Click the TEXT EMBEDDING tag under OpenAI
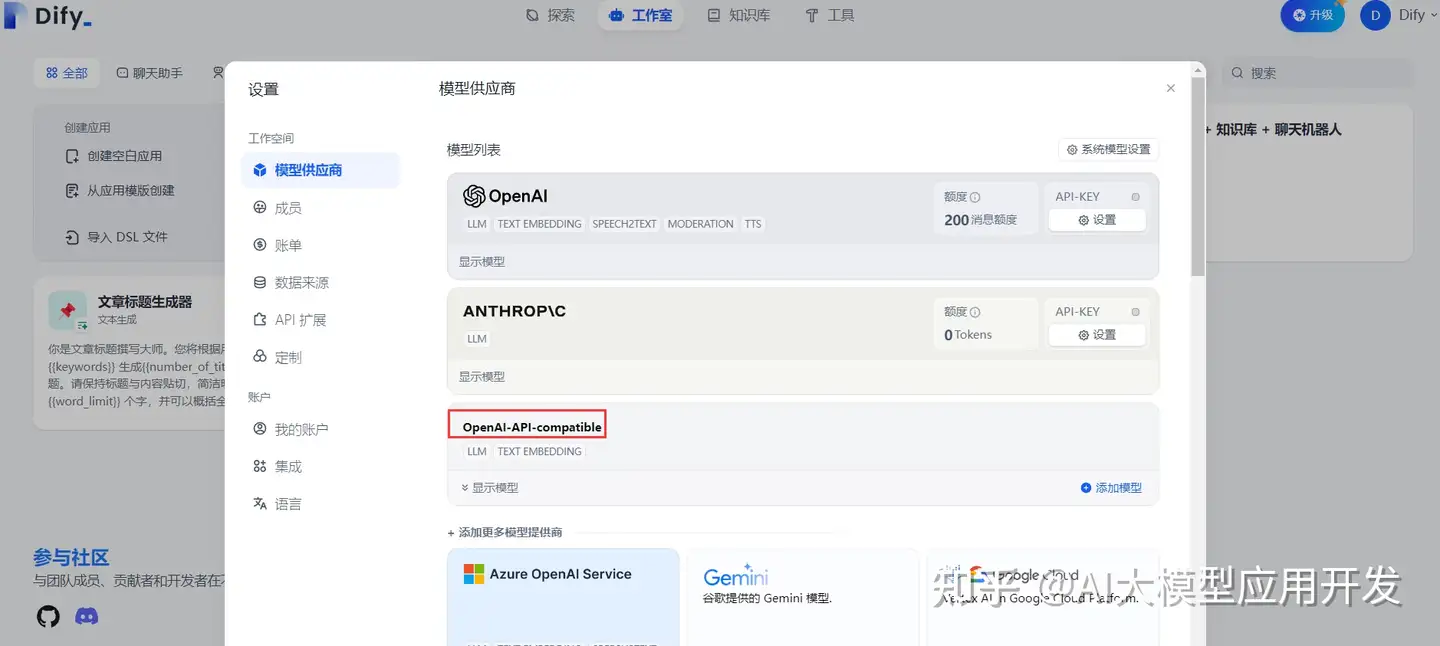Screen dimensions: 1440x646 [x=539, y=224]
